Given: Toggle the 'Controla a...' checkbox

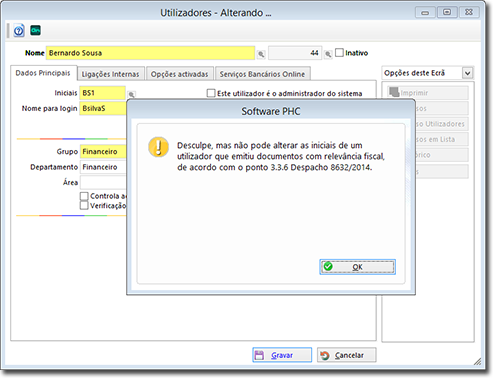Looking at the screenshot, I should [84, 196].
